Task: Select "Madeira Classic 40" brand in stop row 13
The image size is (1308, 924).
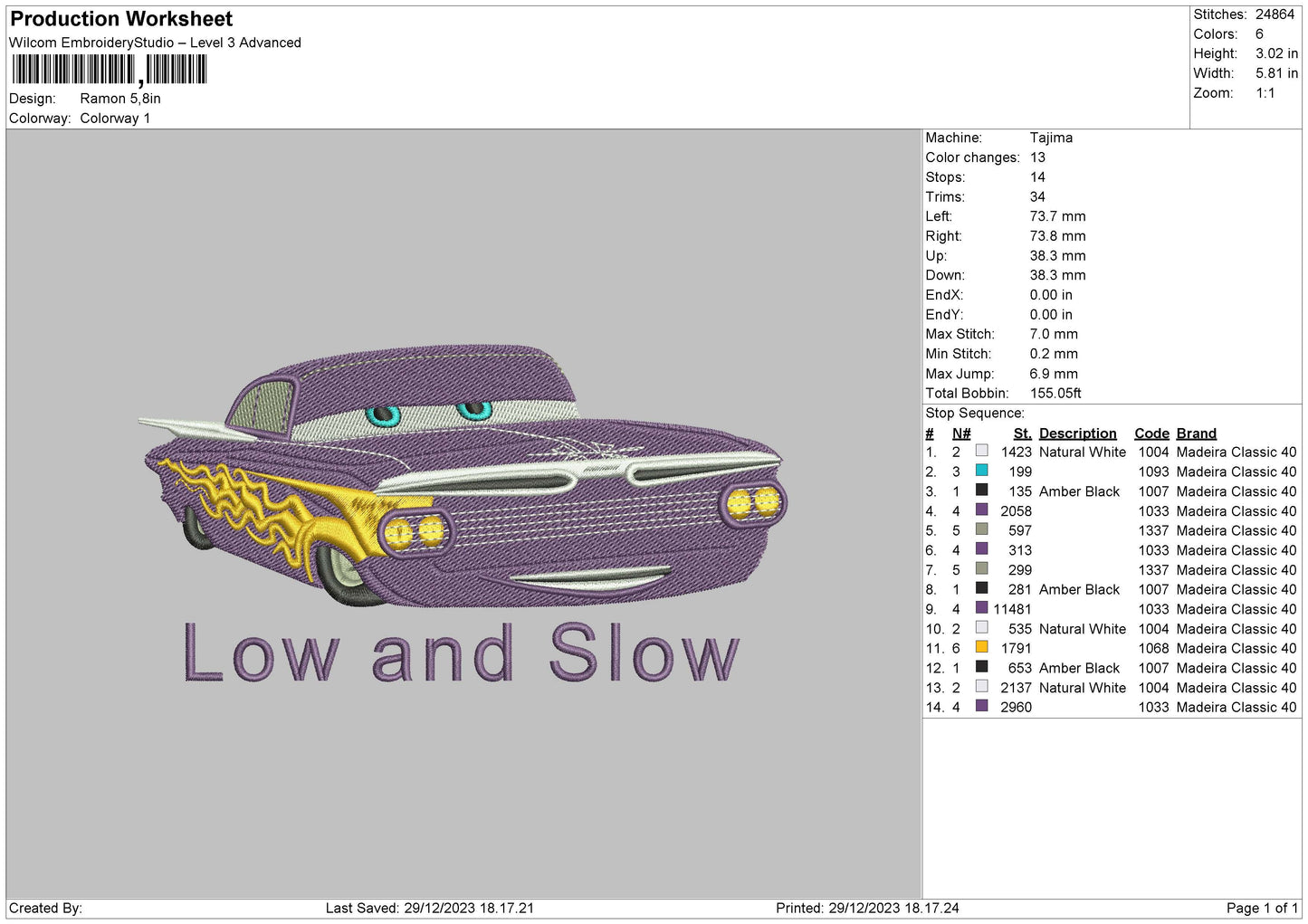Action: (1236, 688)
